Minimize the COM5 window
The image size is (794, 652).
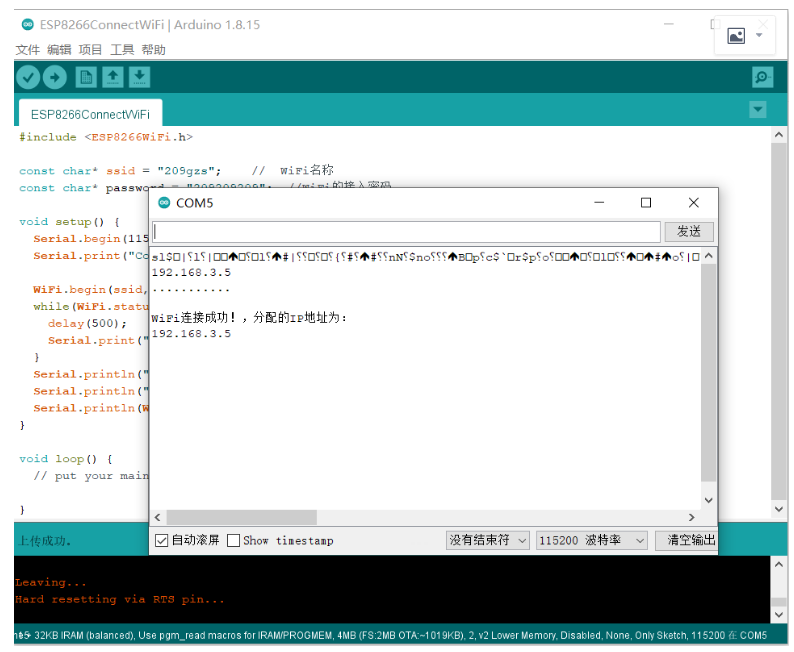pos(599,202)
